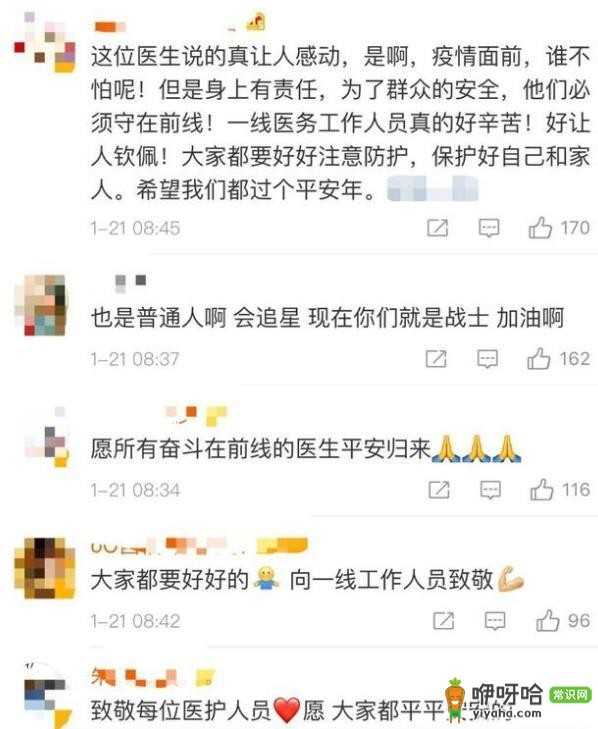Image resolution: width=598 pixels, height=729 pixels.
Task: Reply to the 08:45 comment
Action: point(489,228)
